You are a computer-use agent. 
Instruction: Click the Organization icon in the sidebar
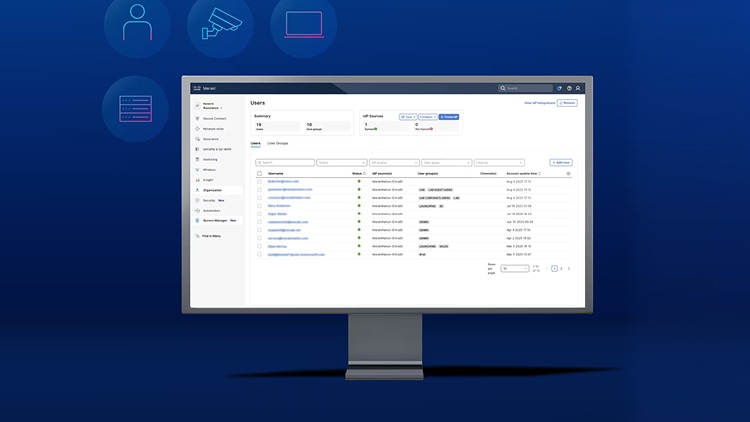click(197, 190)
